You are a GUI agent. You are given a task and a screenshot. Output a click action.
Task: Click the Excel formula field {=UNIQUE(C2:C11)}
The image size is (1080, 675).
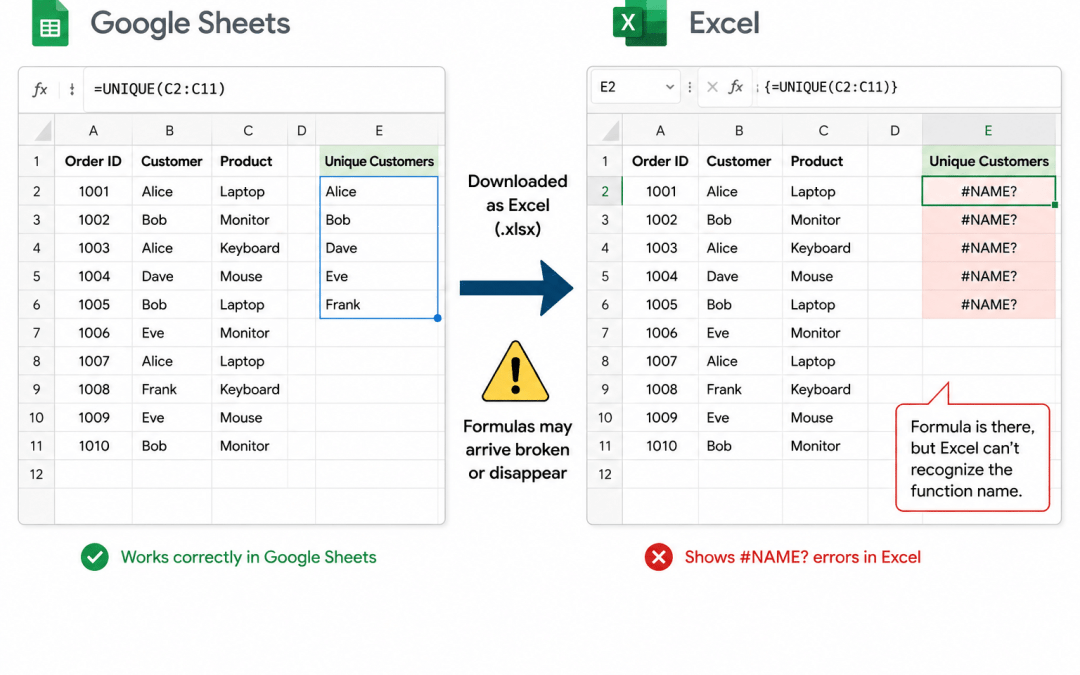906,87
